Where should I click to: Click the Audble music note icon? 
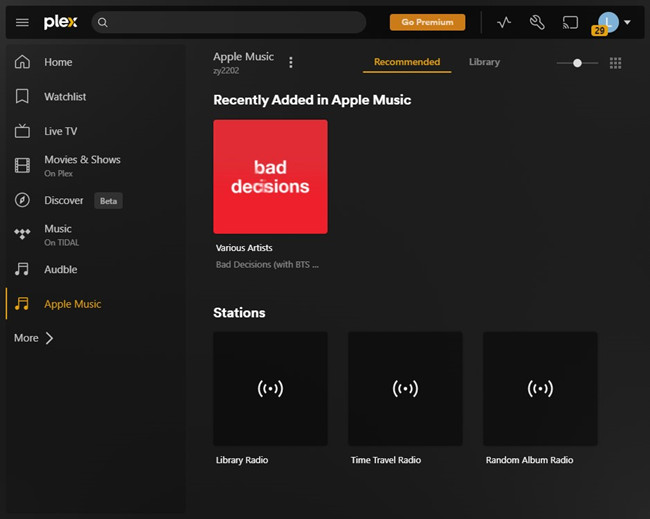coord(22,269)
